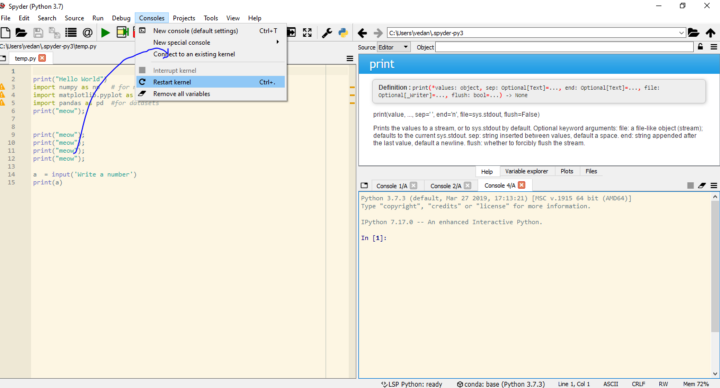The image size is (720, 388).
Task: Open the PYTHONPATH manager Python icon
Action: (343, 33)
